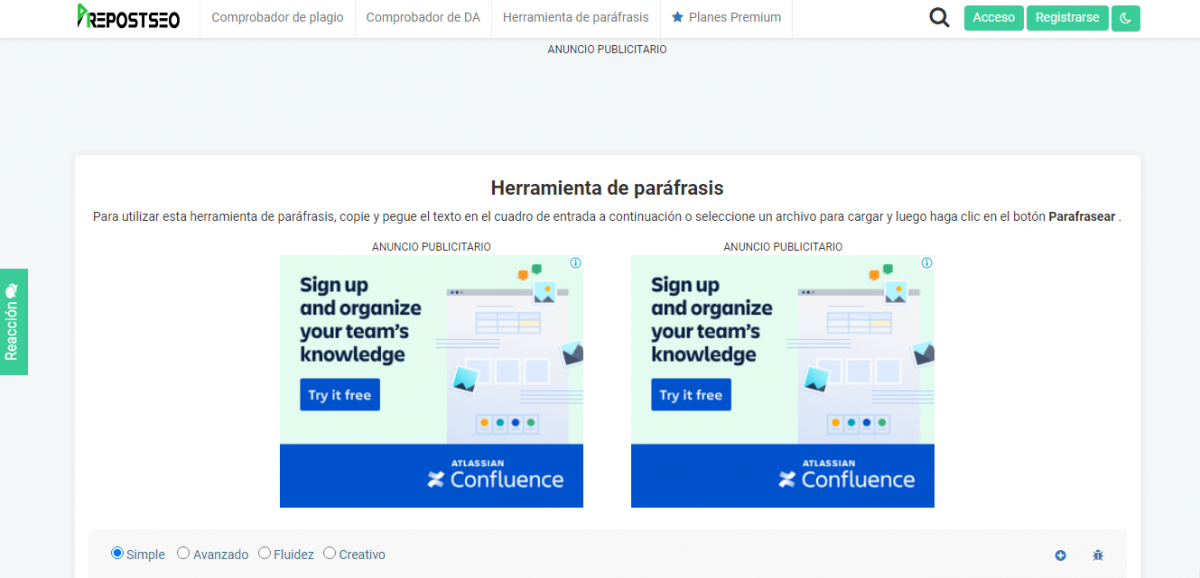Open Planes Premium page
The image size is (1200, 578).
pos(726,18)
